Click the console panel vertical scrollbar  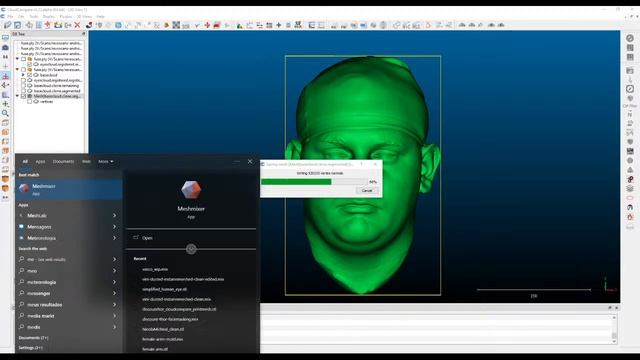click(614, 329)
